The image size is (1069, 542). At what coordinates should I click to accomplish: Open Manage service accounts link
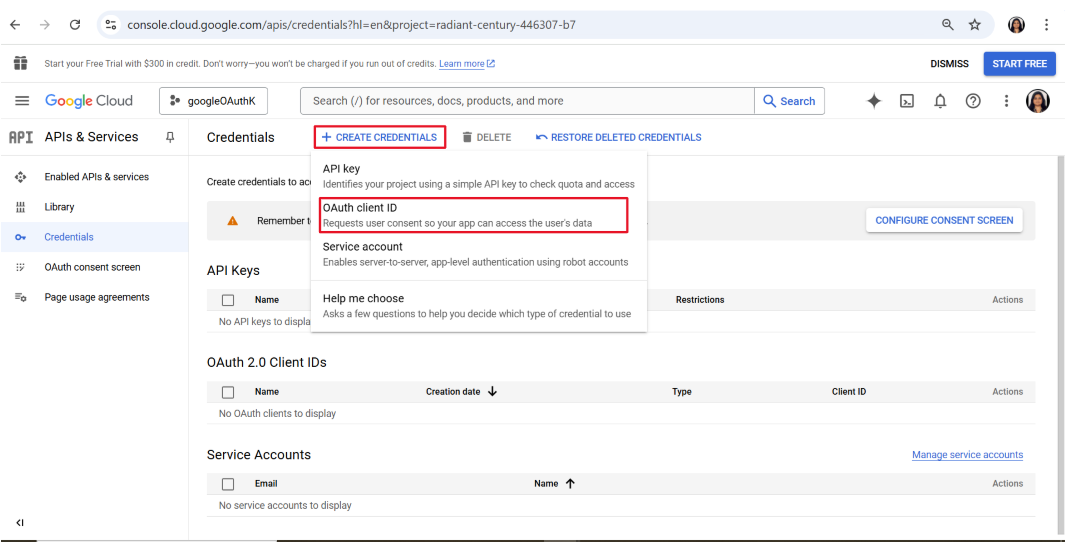click(967, 455)
